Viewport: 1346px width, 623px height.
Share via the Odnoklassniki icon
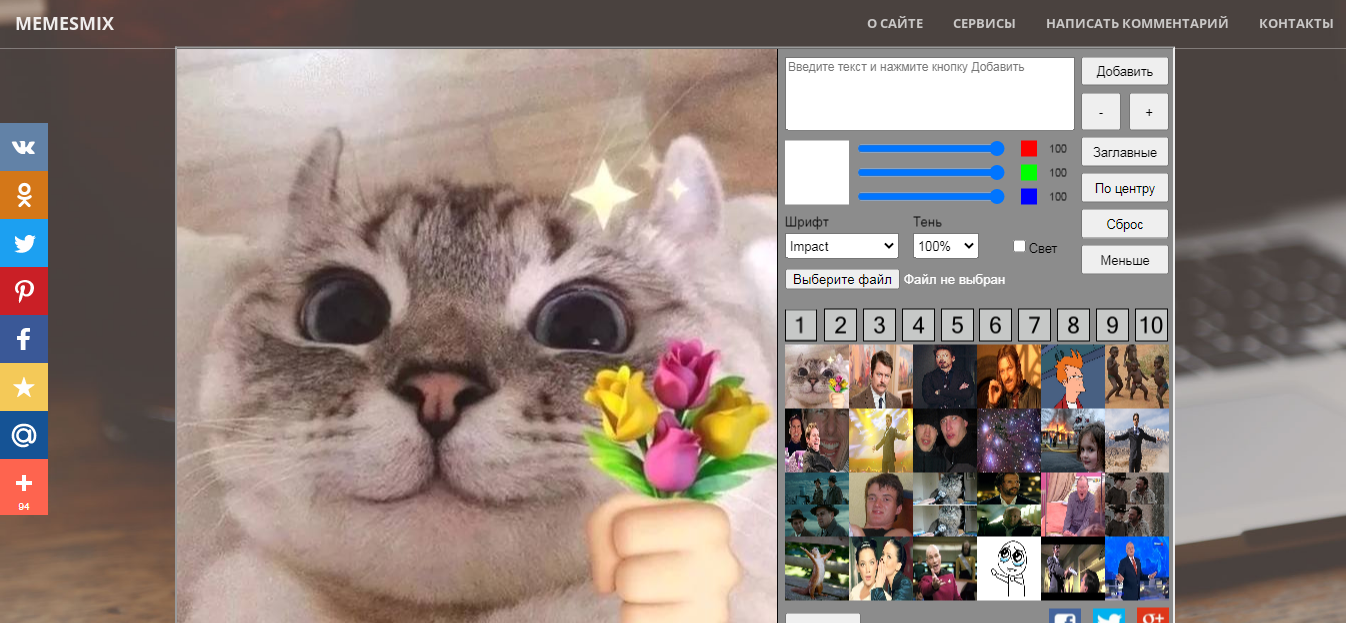(24, 196)
